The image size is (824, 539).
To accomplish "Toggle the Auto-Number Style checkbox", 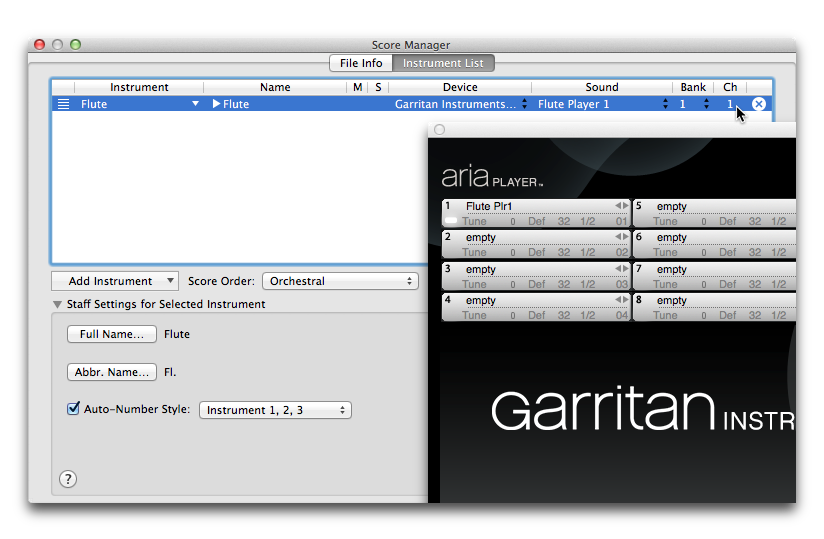I will click(74, 408).
